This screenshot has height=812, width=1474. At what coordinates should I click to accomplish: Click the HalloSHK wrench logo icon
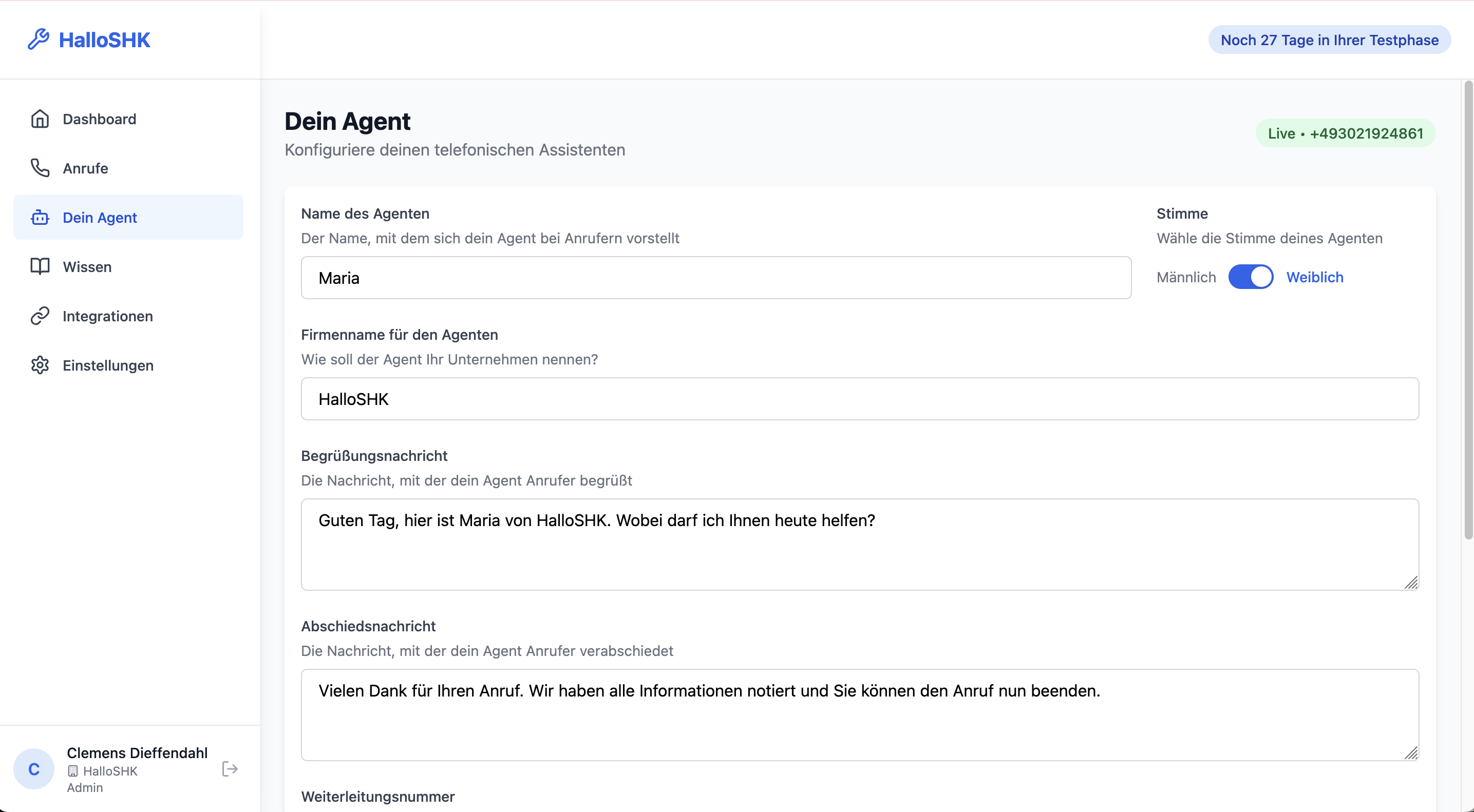click(x=39, y=40)
